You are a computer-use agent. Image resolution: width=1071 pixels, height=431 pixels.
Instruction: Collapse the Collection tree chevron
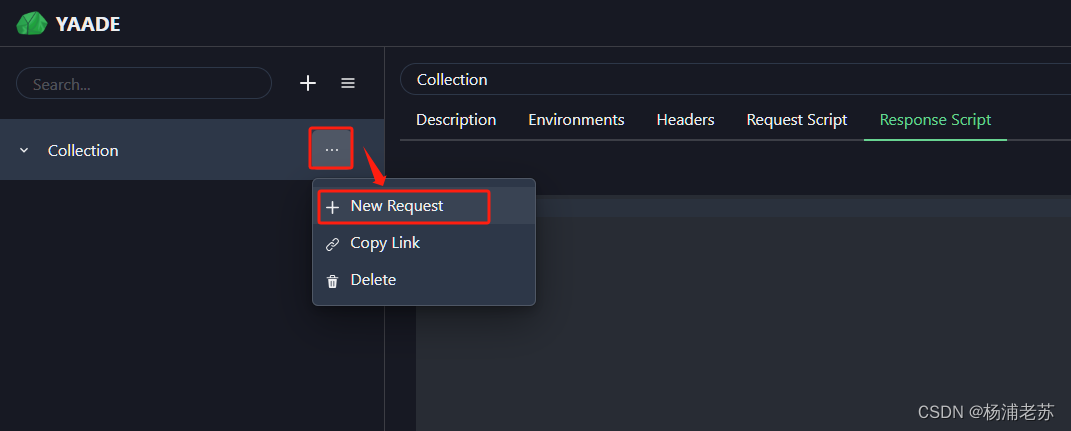point(24,150)
